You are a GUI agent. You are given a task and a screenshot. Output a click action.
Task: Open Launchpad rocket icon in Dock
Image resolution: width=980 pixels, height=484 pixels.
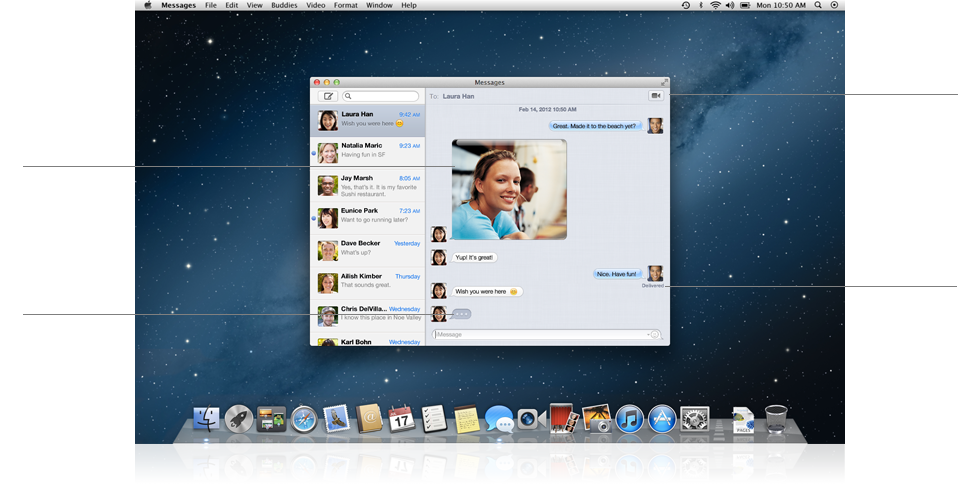pos(238,419)
